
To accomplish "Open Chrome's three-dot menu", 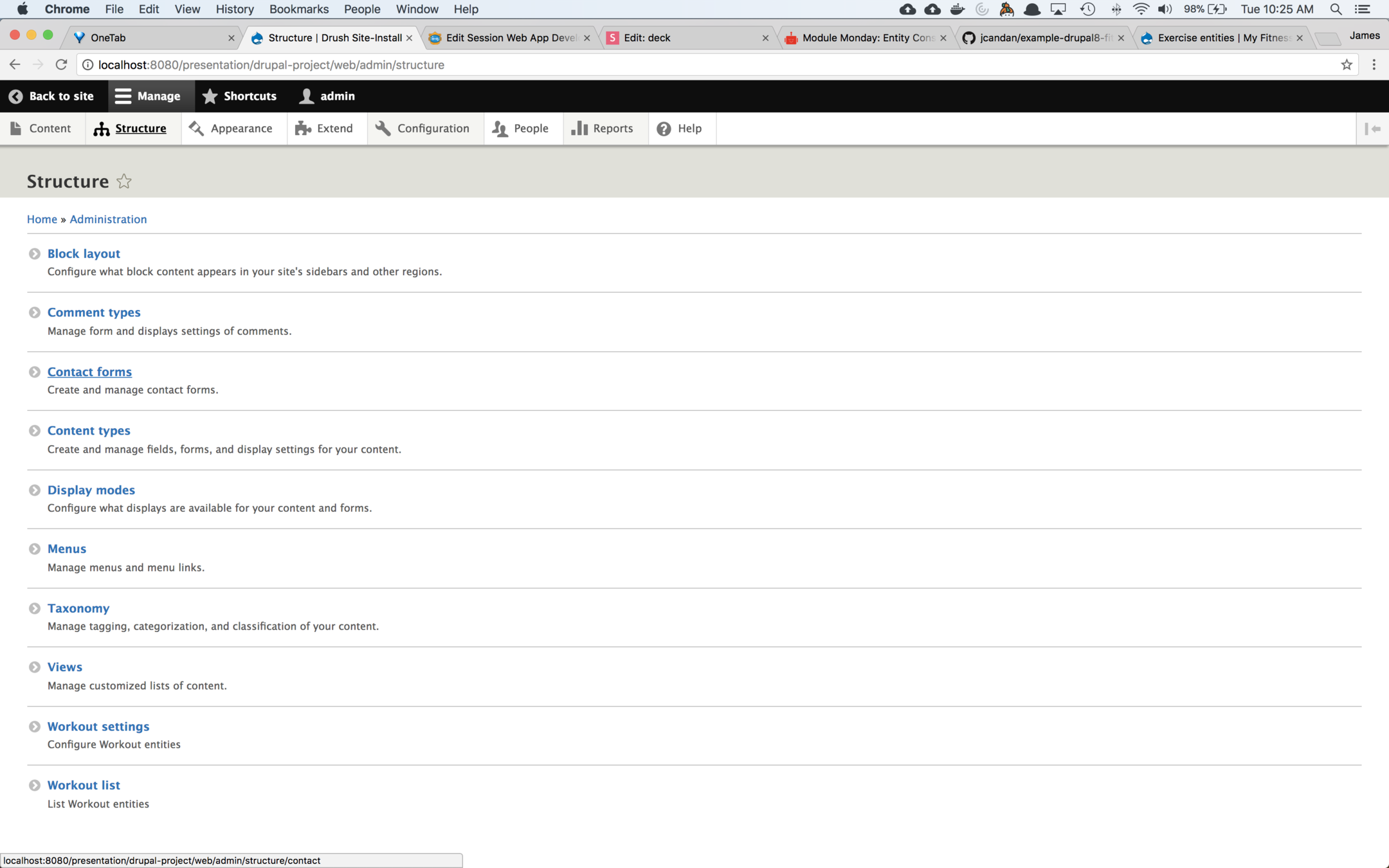I will pyautogui.click(x=1374, y=64).
